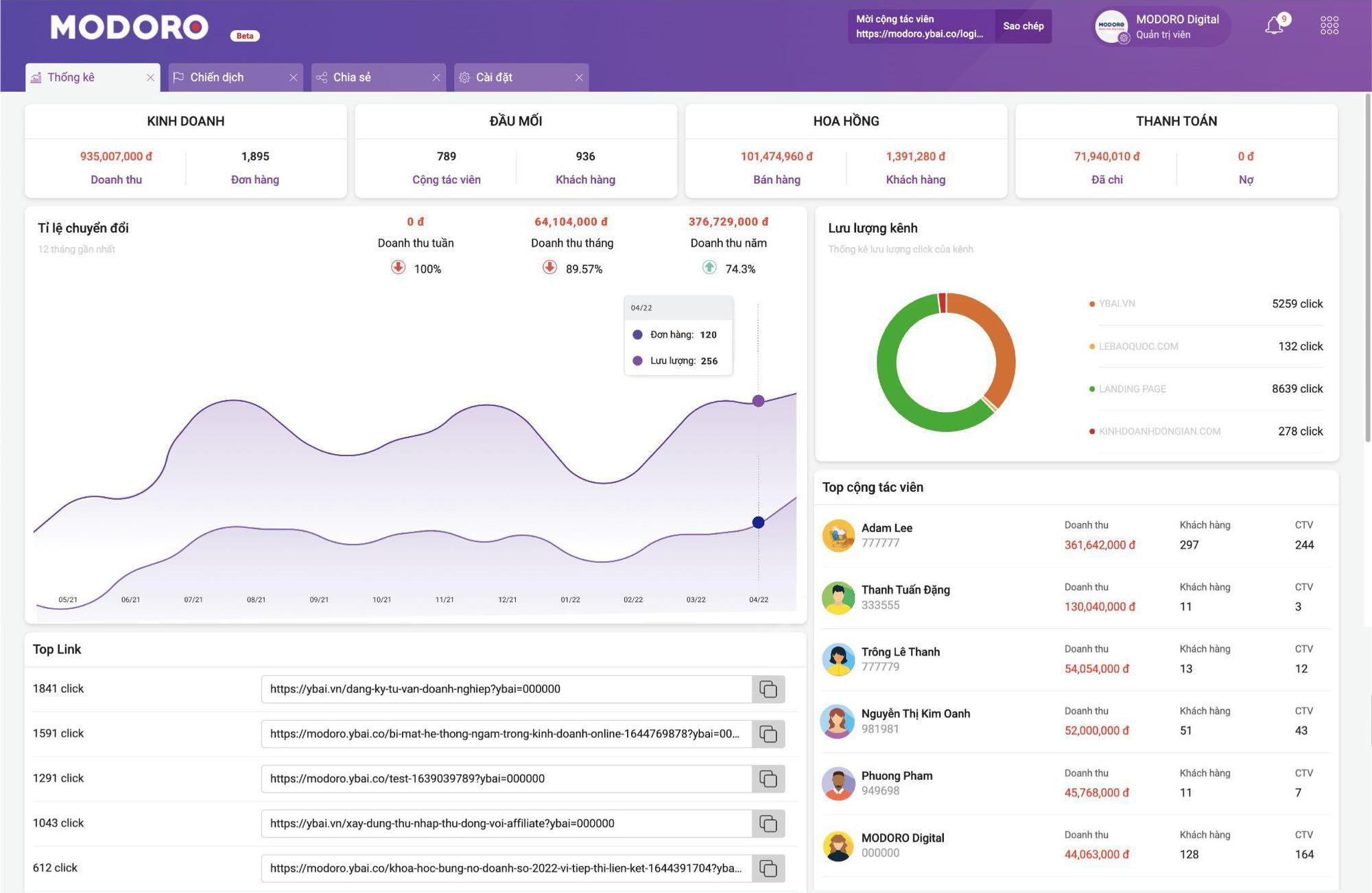Click the monthly revenue down arrow icon
The width and height of the screenshot is (1372, 893).
[549, 267]
